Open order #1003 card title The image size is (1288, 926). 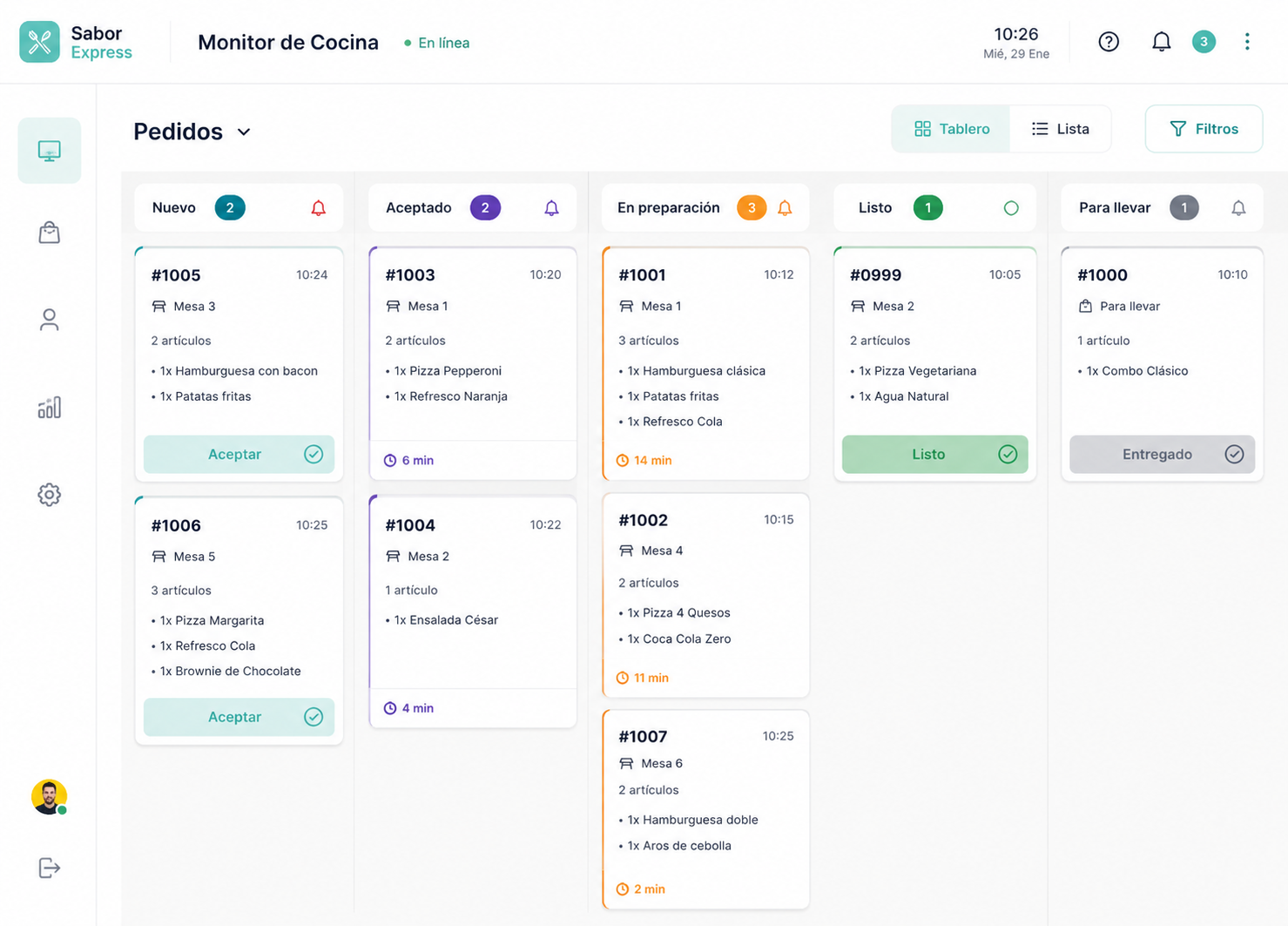click(410, 275)
